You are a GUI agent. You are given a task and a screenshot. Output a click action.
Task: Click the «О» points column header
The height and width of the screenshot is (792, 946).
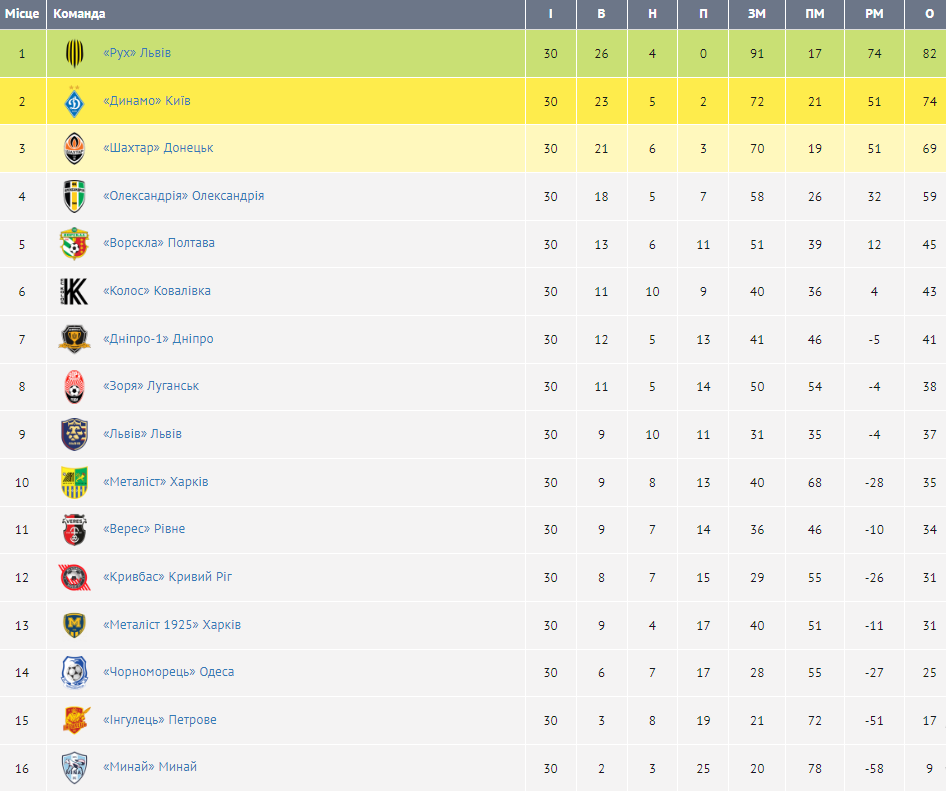coord(930,14)
